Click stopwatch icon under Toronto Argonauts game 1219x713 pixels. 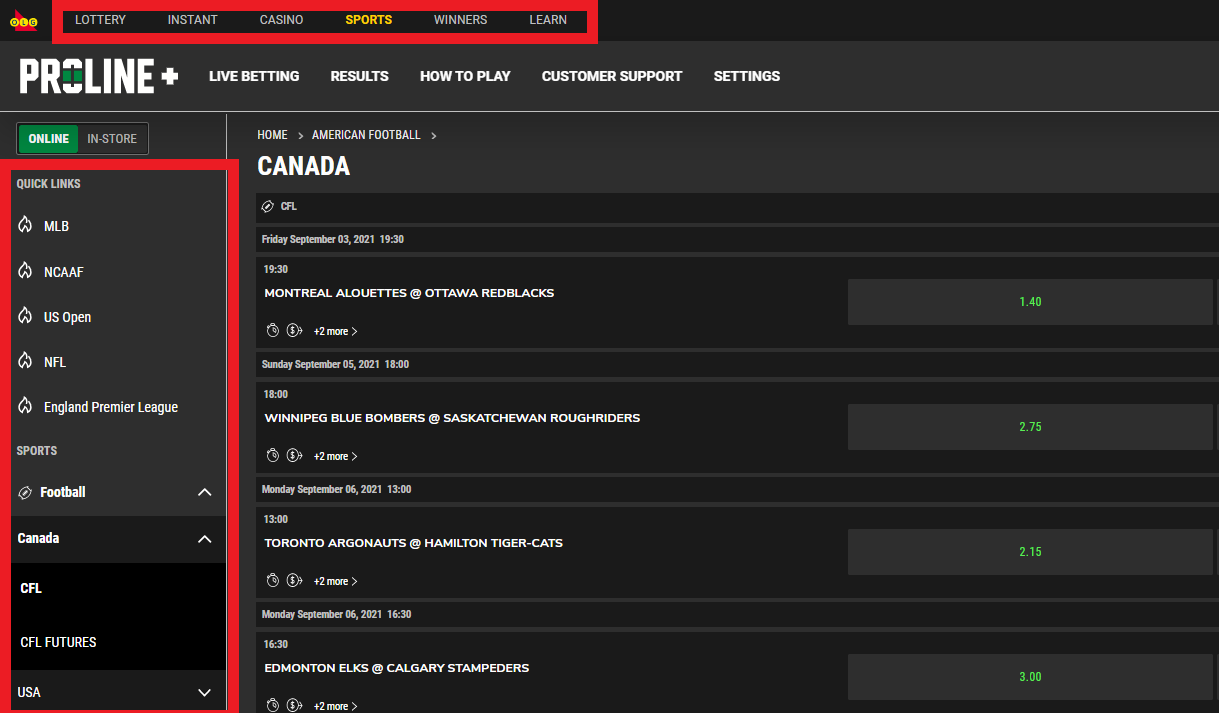point(272,580)
